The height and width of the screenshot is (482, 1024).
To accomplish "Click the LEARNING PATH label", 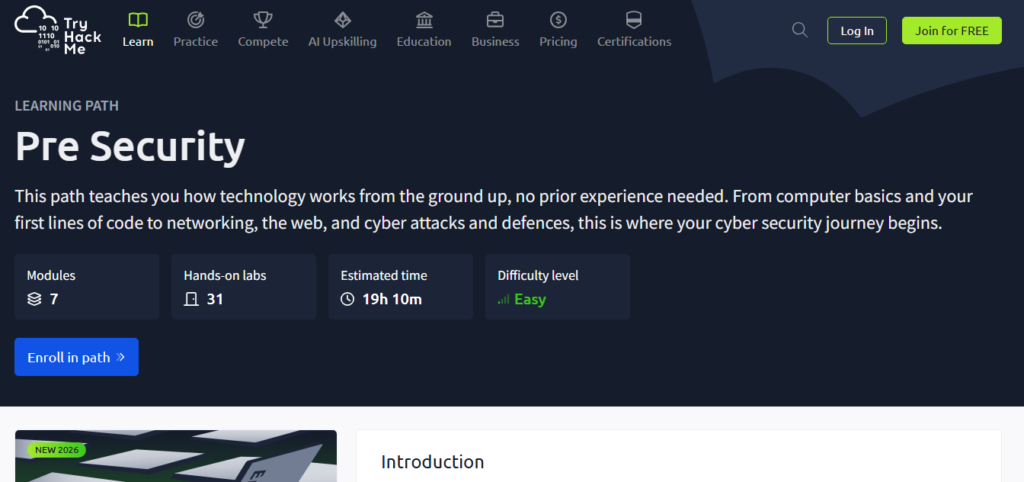I will 67,106.
